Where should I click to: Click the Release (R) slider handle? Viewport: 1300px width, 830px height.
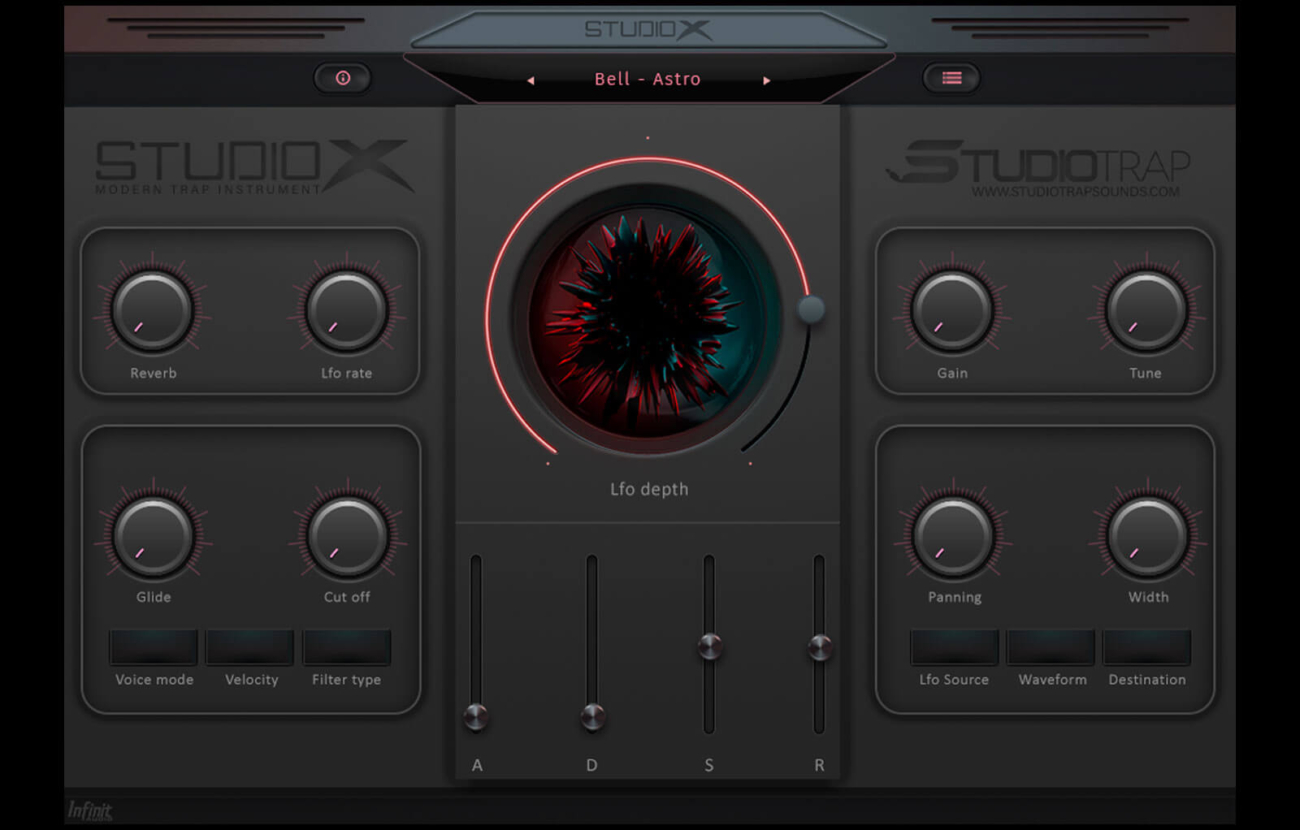820,647
